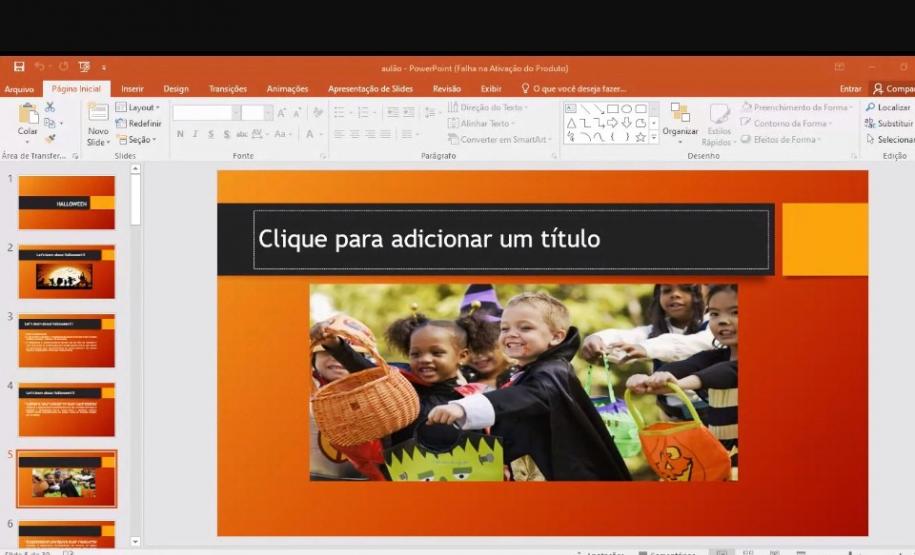This screenshot has width=915, height=555.
Task: Click the Redefinir button
Action: [x=138, y=123]
